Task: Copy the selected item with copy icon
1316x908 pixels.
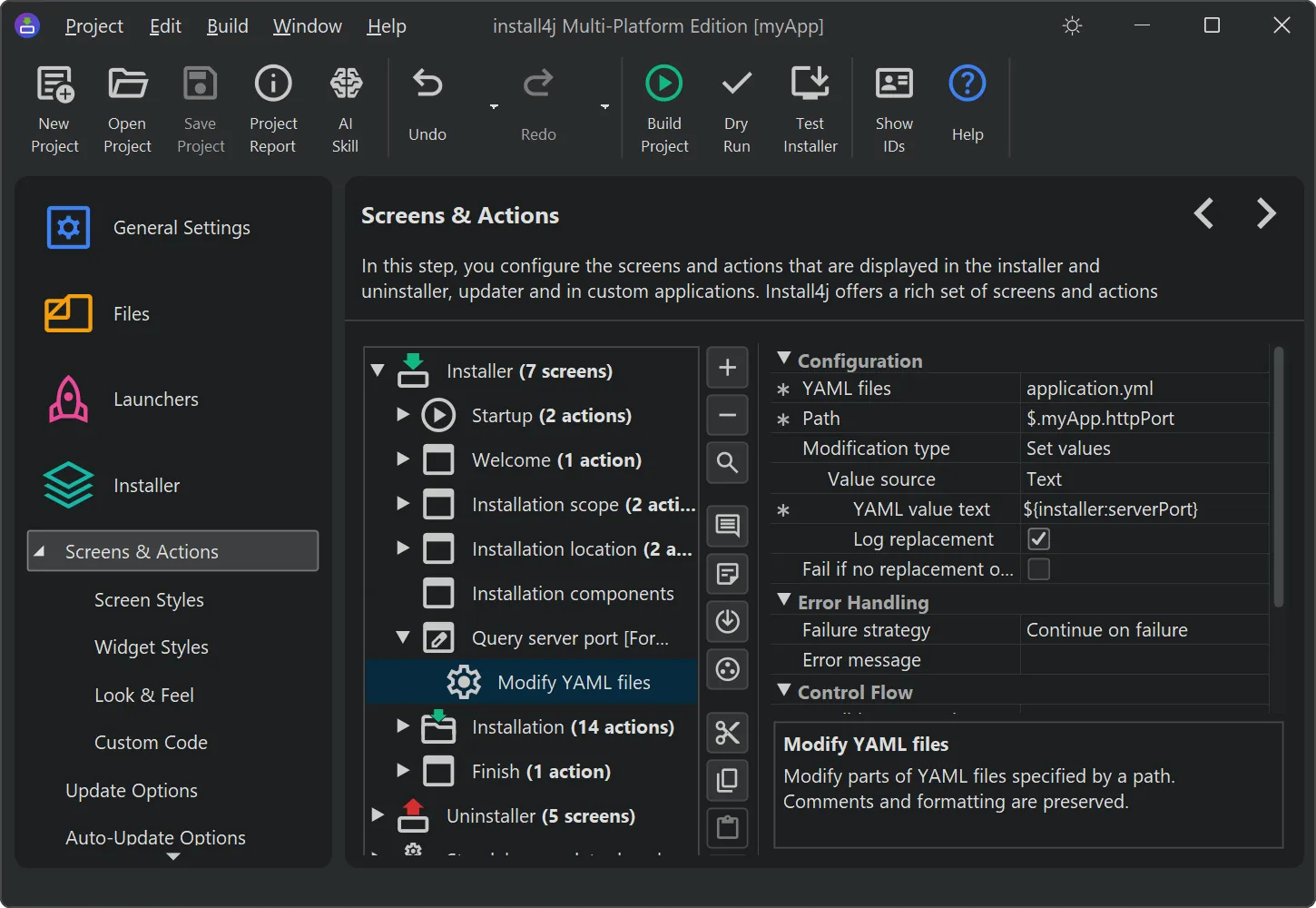Action: pos(727,780)
